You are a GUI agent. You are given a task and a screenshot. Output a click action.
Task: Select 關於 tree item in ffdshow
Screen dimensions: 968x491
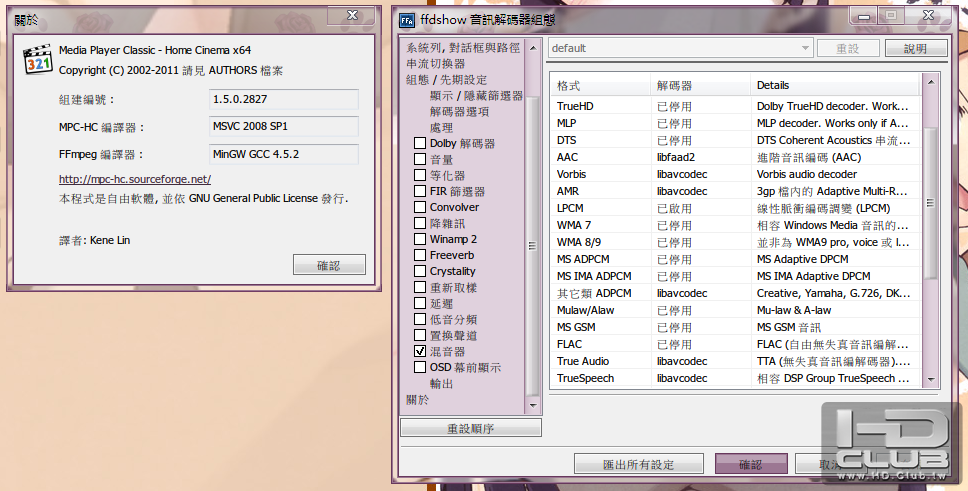pyautogui.click(x=417, y=400)
